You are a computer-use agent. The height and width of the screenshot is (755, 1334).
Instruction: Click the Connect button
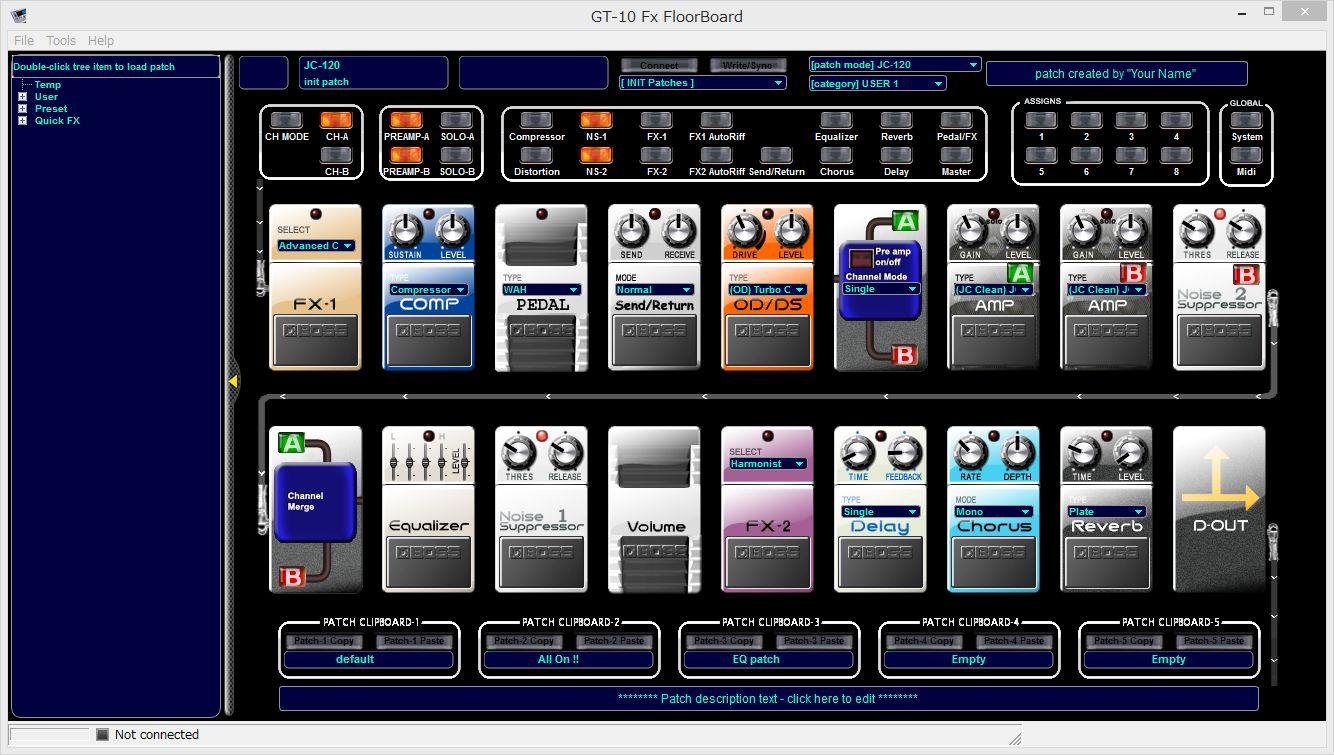point(659,65)
